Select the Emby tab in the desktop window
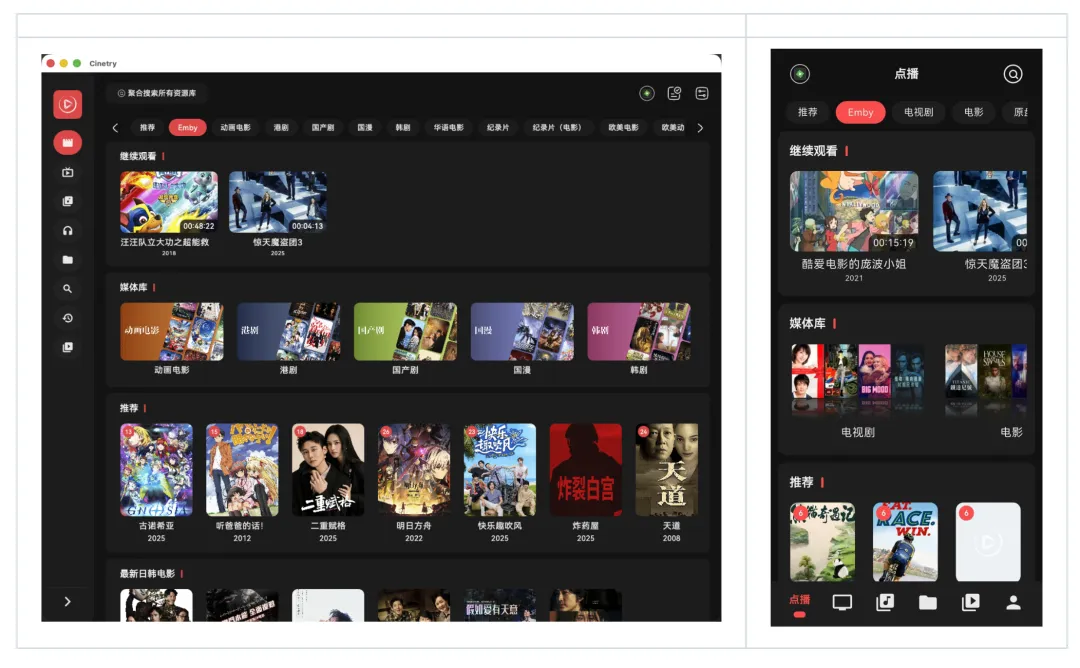This screenshot has height=668, width=1080. point(187,127)
